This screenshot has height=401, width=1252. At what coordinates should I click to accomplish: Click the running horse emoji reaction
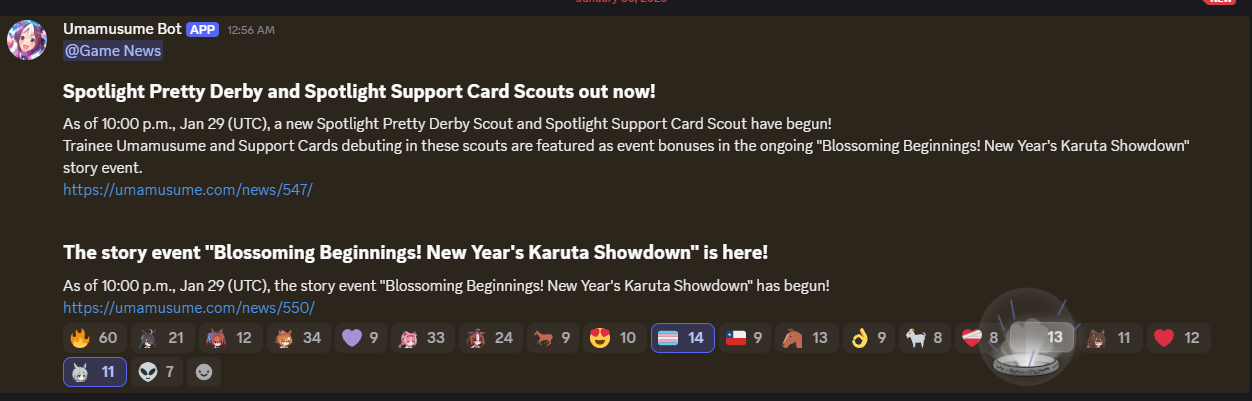(x=553, y=338)
